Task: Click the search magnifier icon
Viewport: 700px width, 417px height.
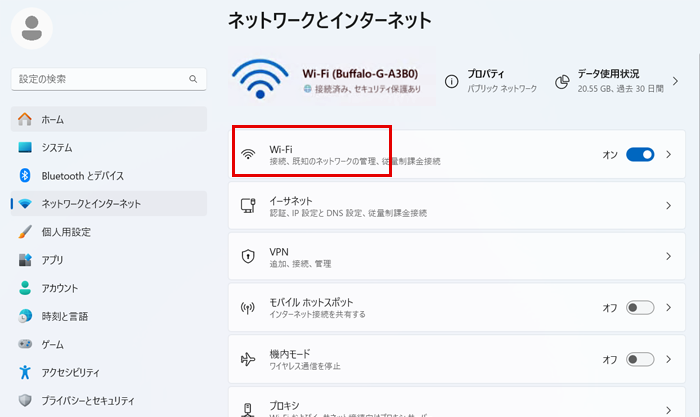Action: pyautogui.click(x=193, y=79)
